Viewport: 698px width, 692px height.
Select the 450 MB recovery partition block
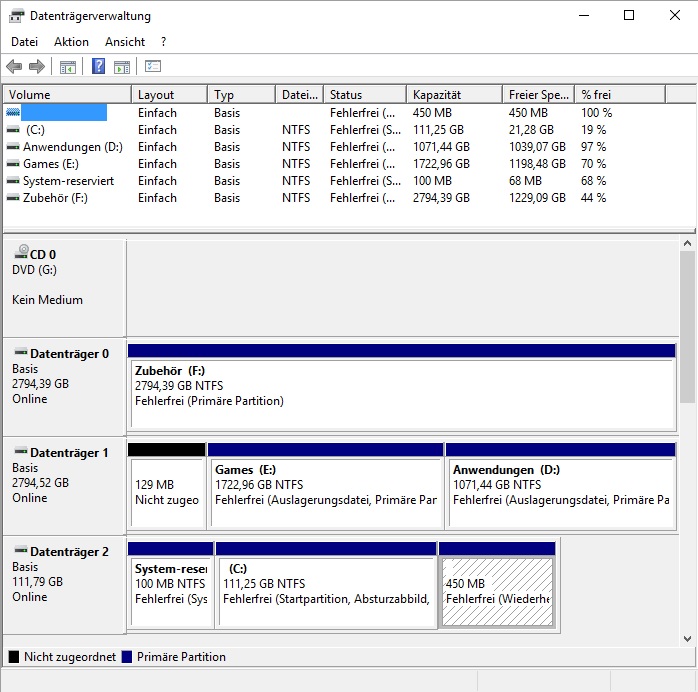(x=497, y=585)
